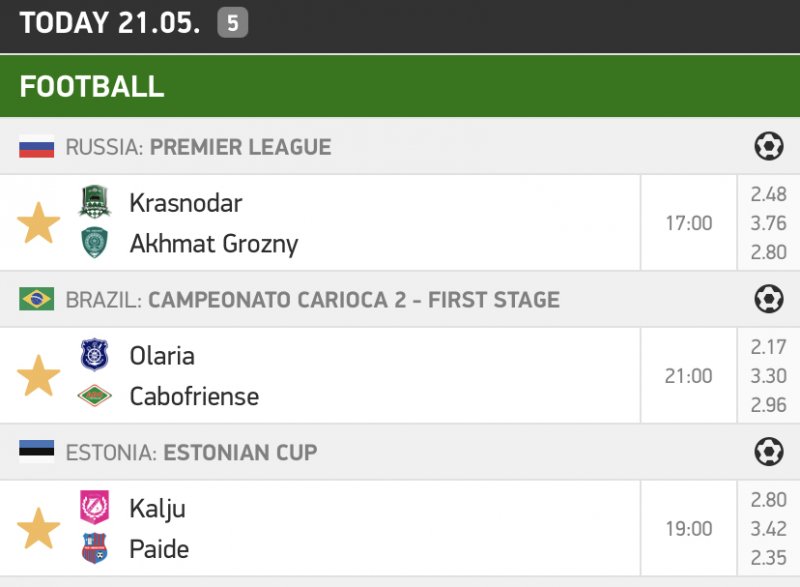
Task: Star the Kalju vs Paide match
Action: [x=39, y=529]
